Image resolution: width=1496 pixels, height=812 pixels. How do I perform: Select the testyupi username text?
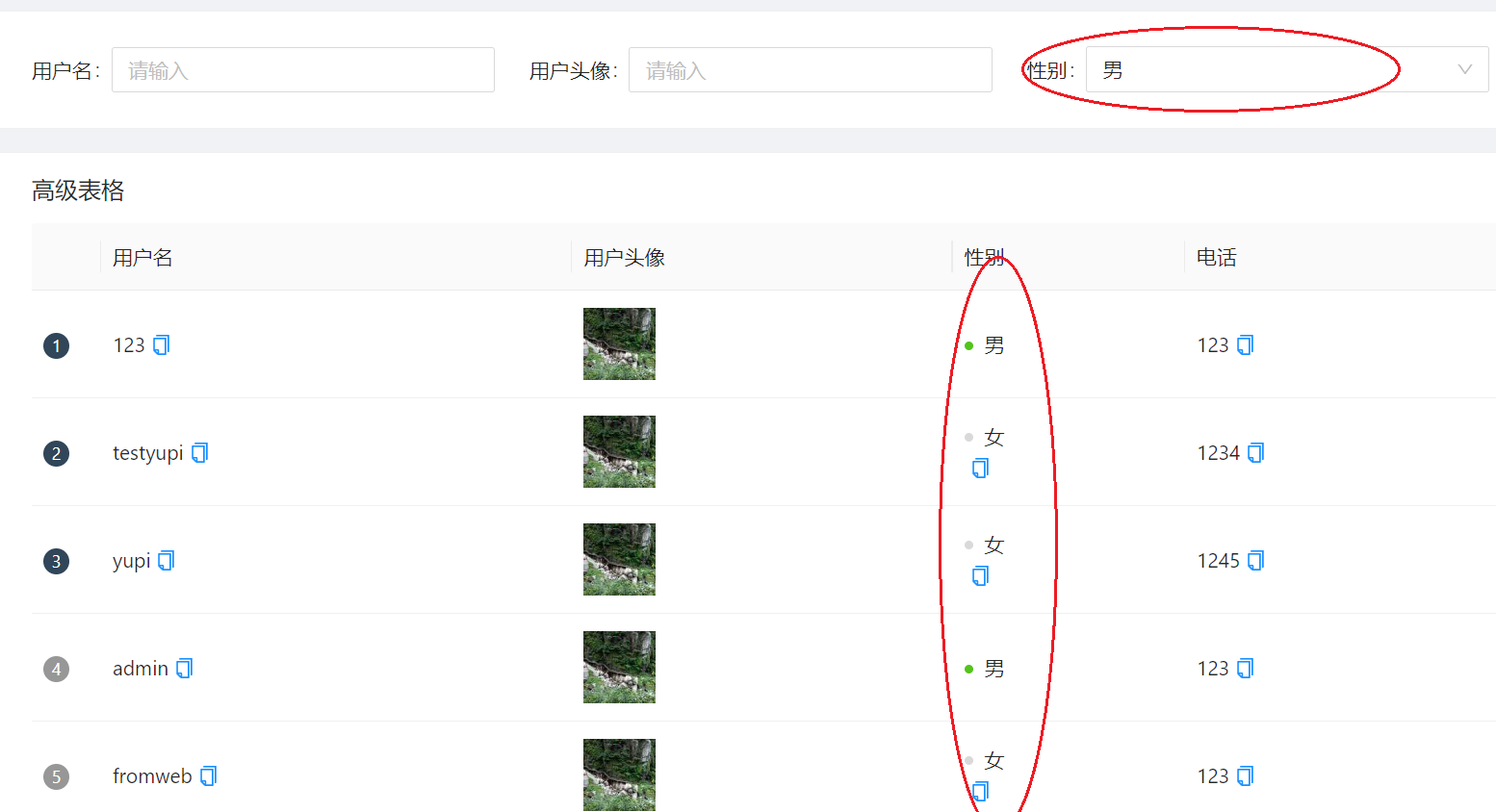point(147,453)
